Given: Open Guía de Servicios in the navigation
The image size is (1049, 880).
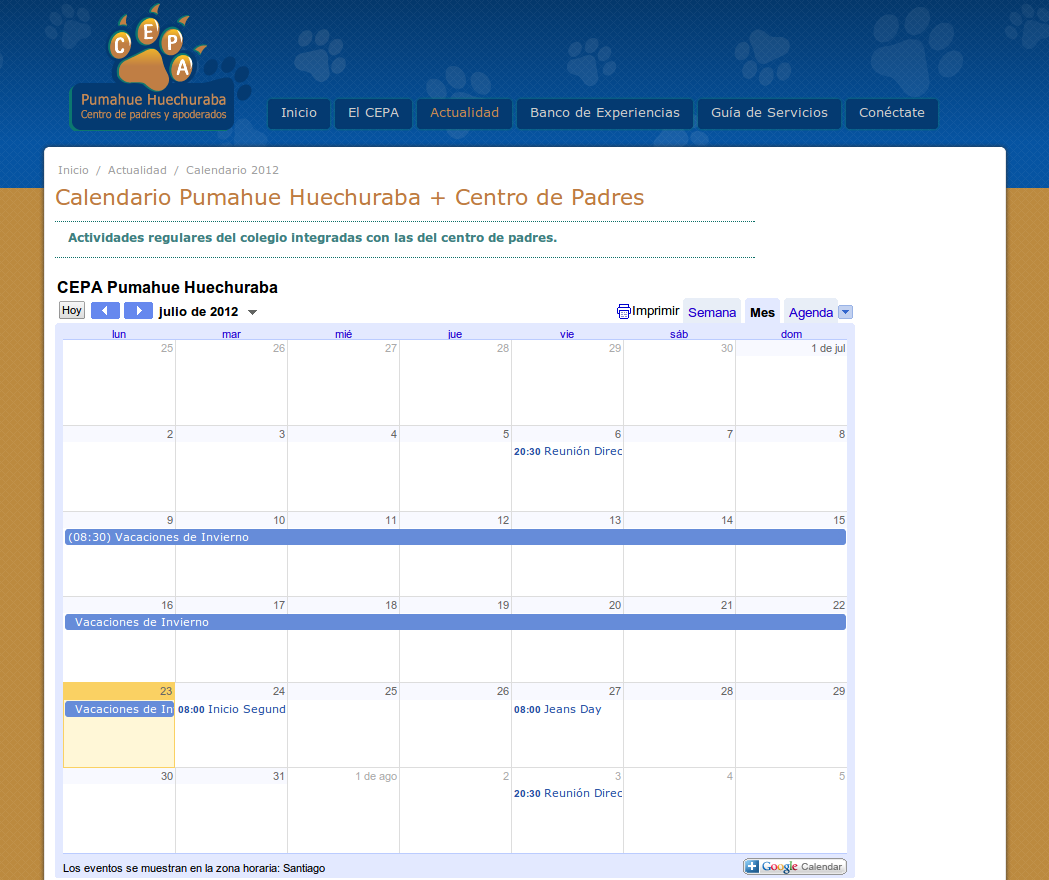Looking at the screenshot, I should (769, 113).
